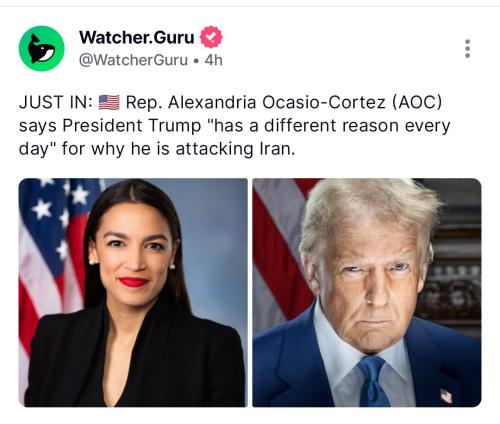Open the Watcher.Guru display name
Image resolution: width=500 pixels, height=424 pixels.
[x=137, y=37]
